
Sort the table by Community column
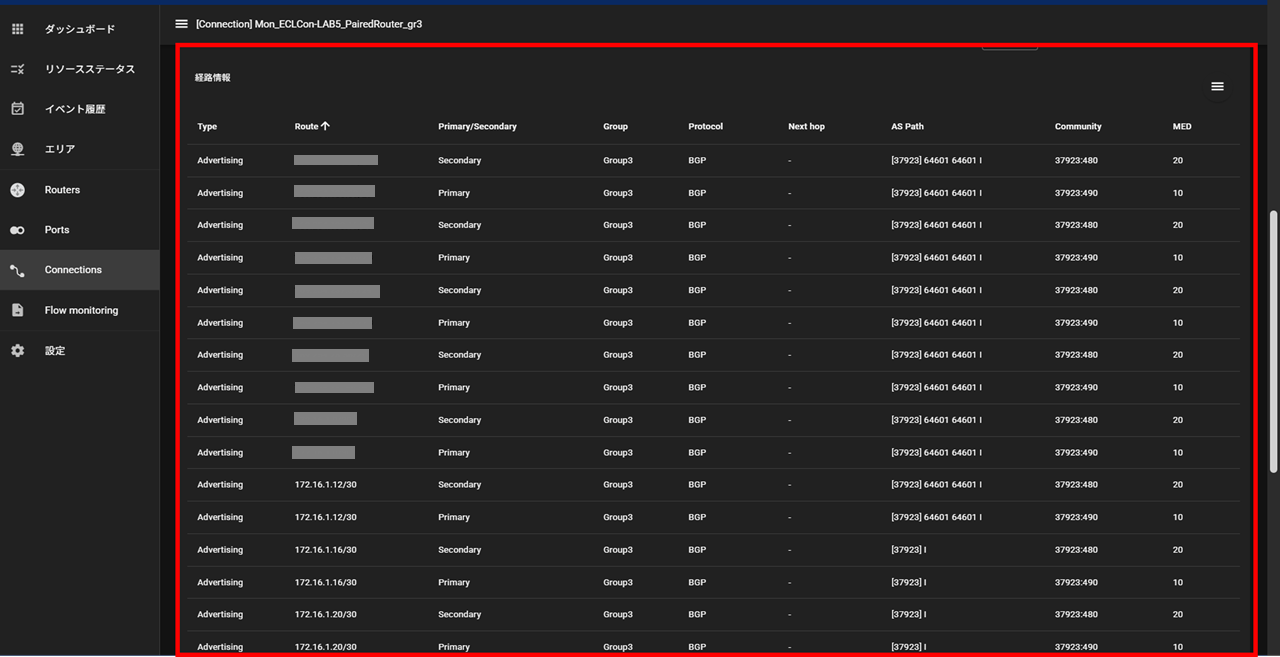click(1077, 126)
